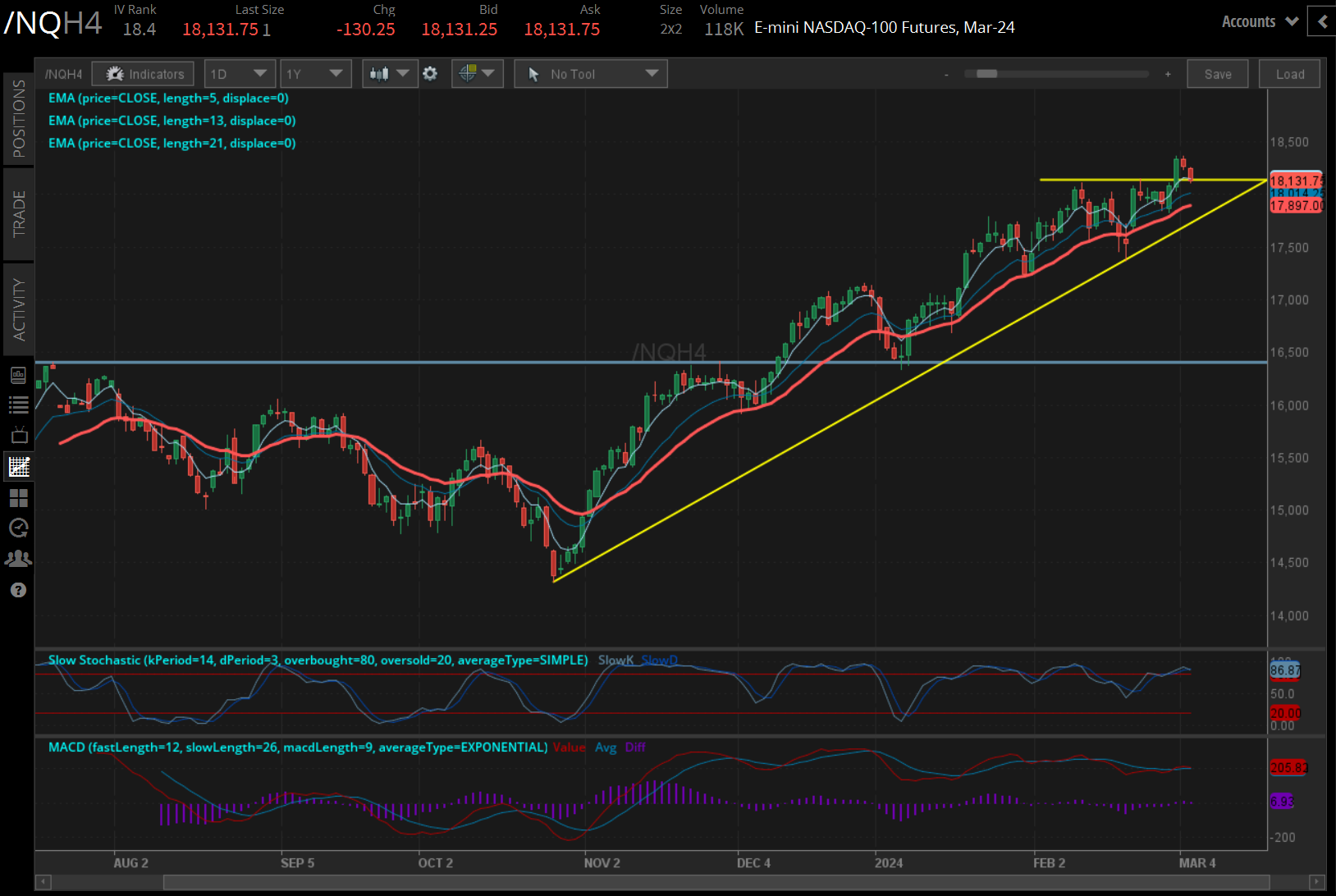
Task: Click the SlowD plot label
Action: 660,661
